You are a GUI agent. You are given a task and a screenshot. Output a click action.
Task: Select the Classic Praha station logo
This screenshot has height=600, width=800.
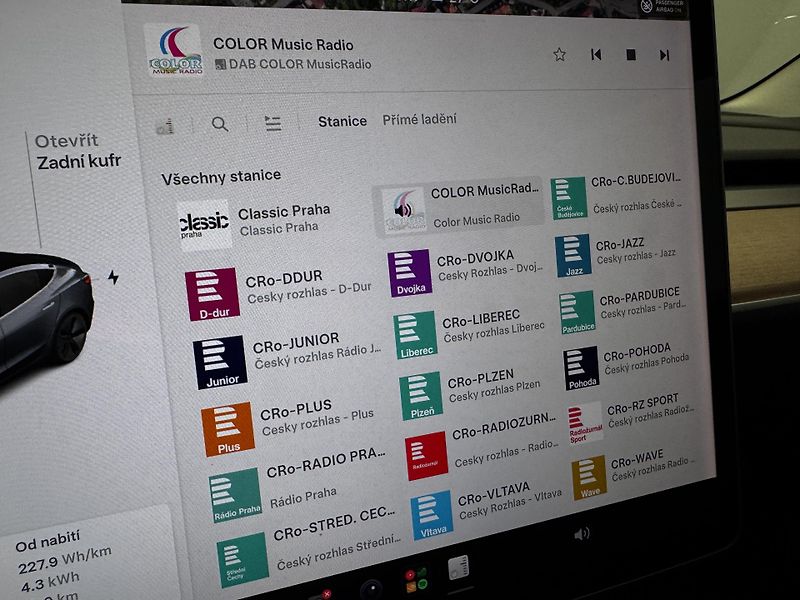tap(205, 224)
